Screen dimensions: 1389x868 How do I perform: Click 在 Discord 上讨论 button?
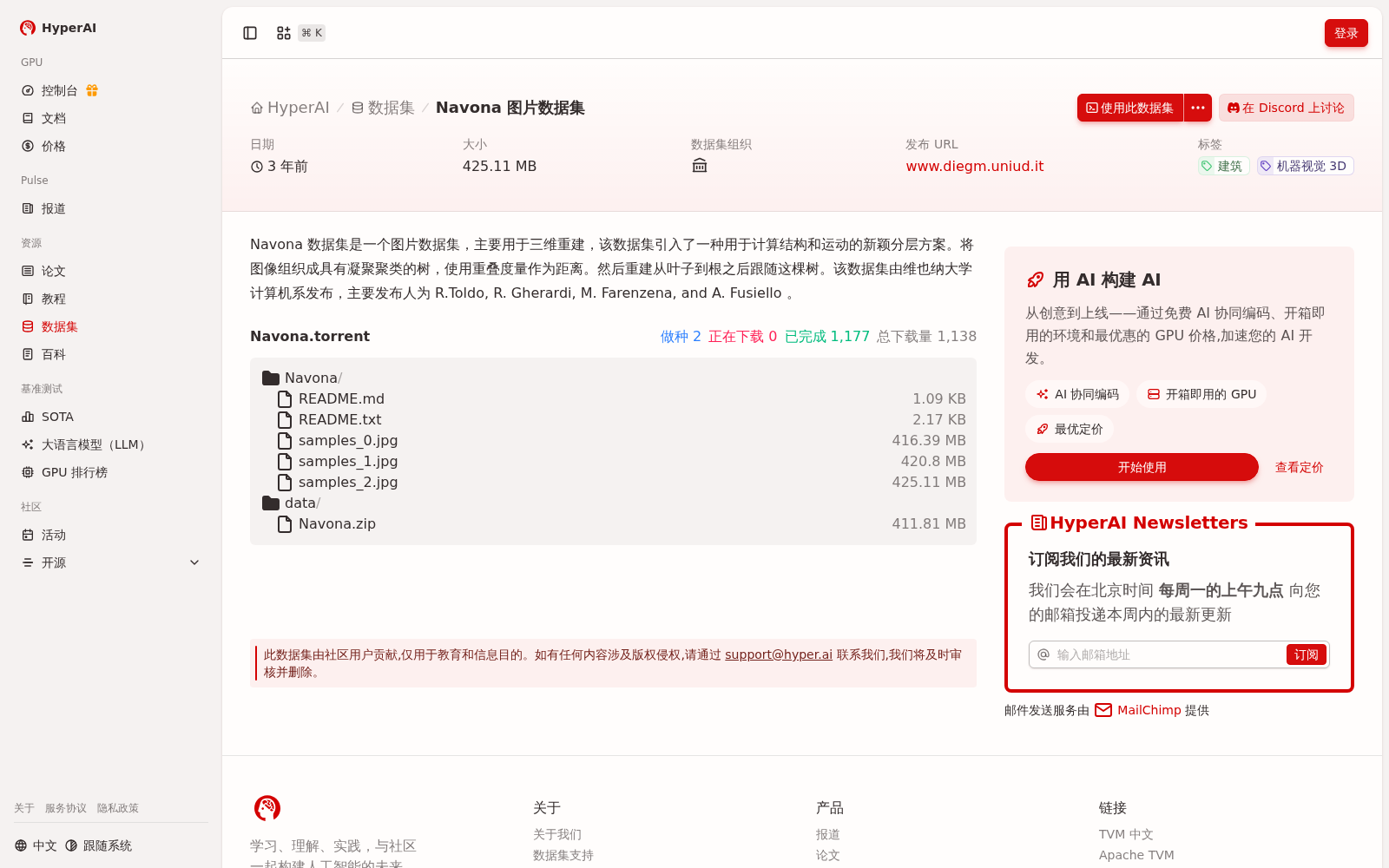(x=1286, y=108)
